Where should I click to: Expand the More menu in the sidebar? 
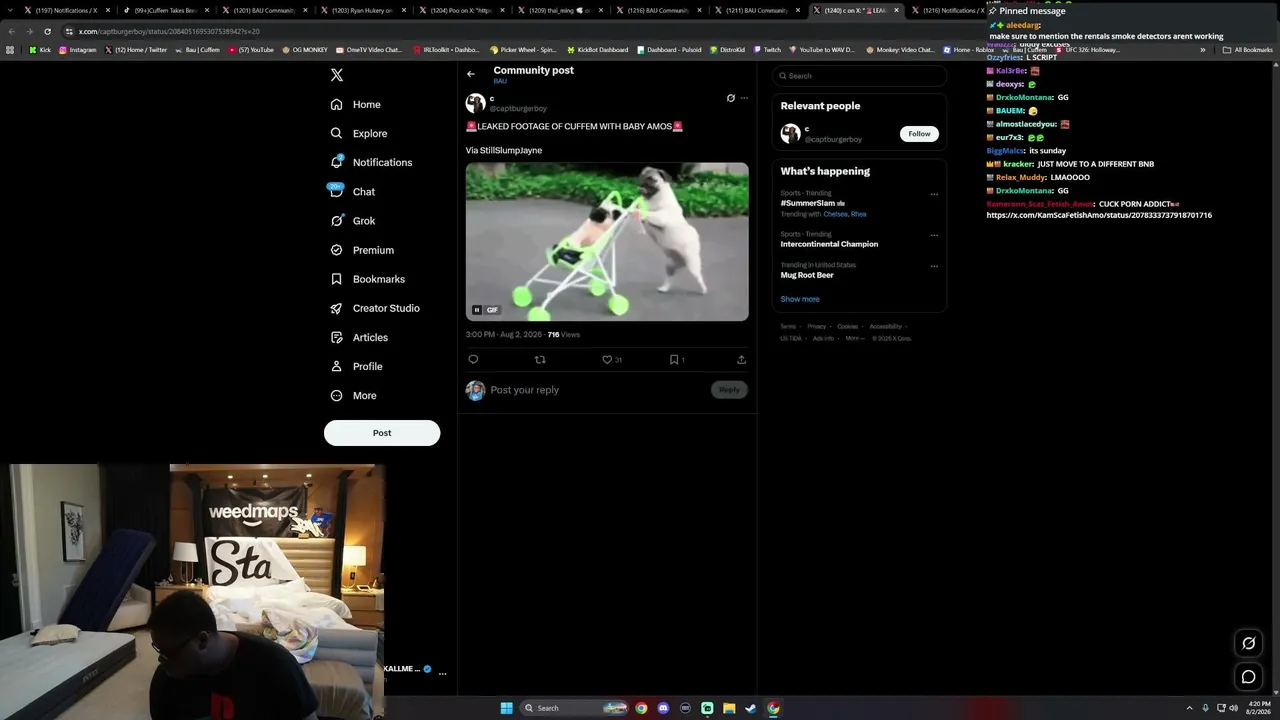point(354,395)
